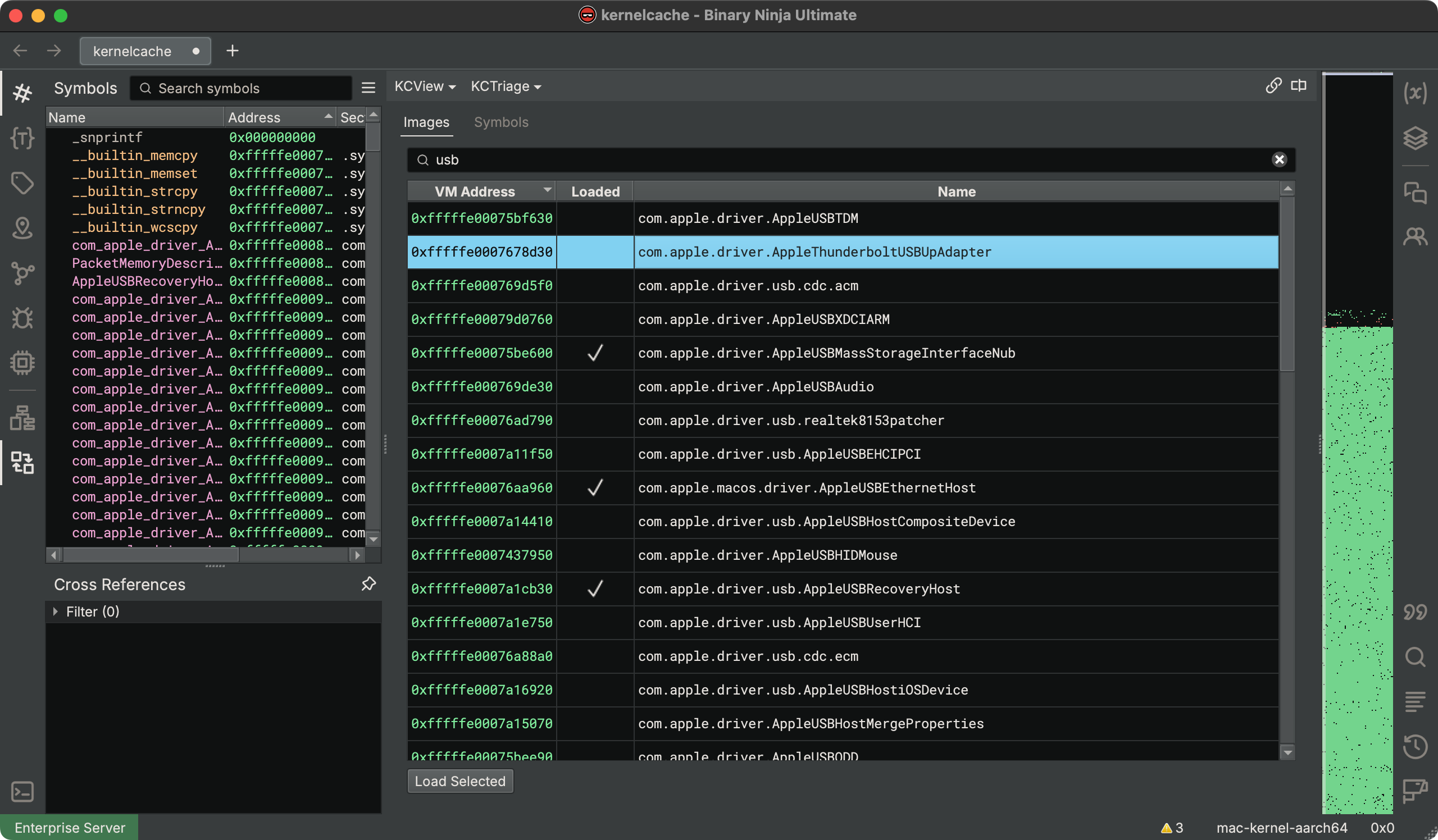The height and width of the screenshot is (840, 1438).
Task: Open the console terminal icon
Action: (22, 792)
